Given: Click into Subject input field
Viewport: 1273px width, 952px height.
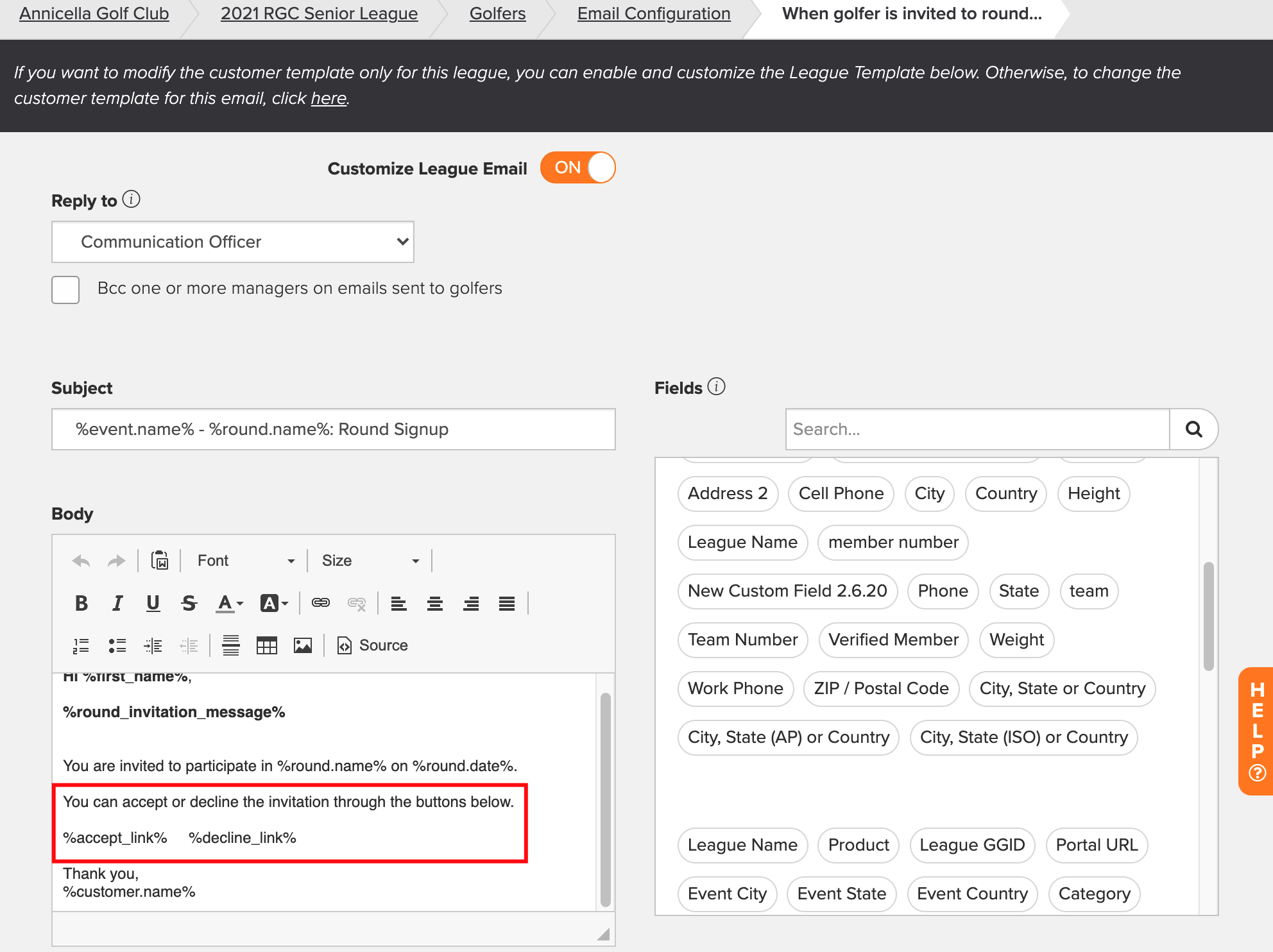Looking at the screenshot, I should (x=334, y=429).
